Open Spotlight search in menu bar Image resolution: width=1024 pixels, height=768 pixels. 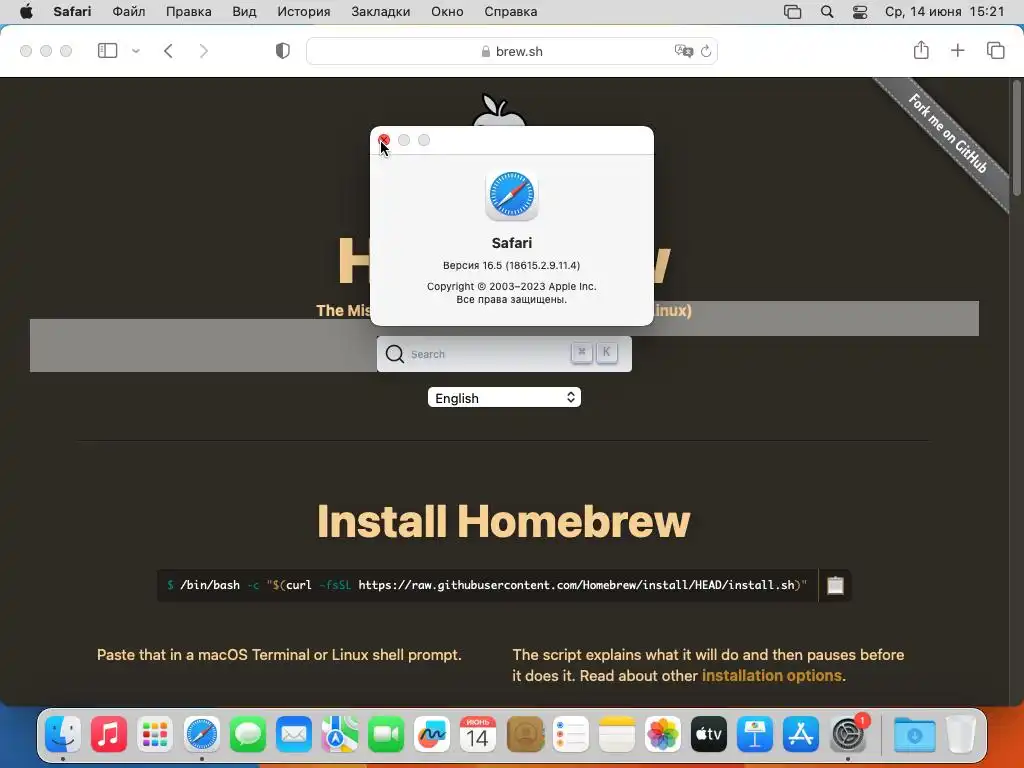pos(827,12)
